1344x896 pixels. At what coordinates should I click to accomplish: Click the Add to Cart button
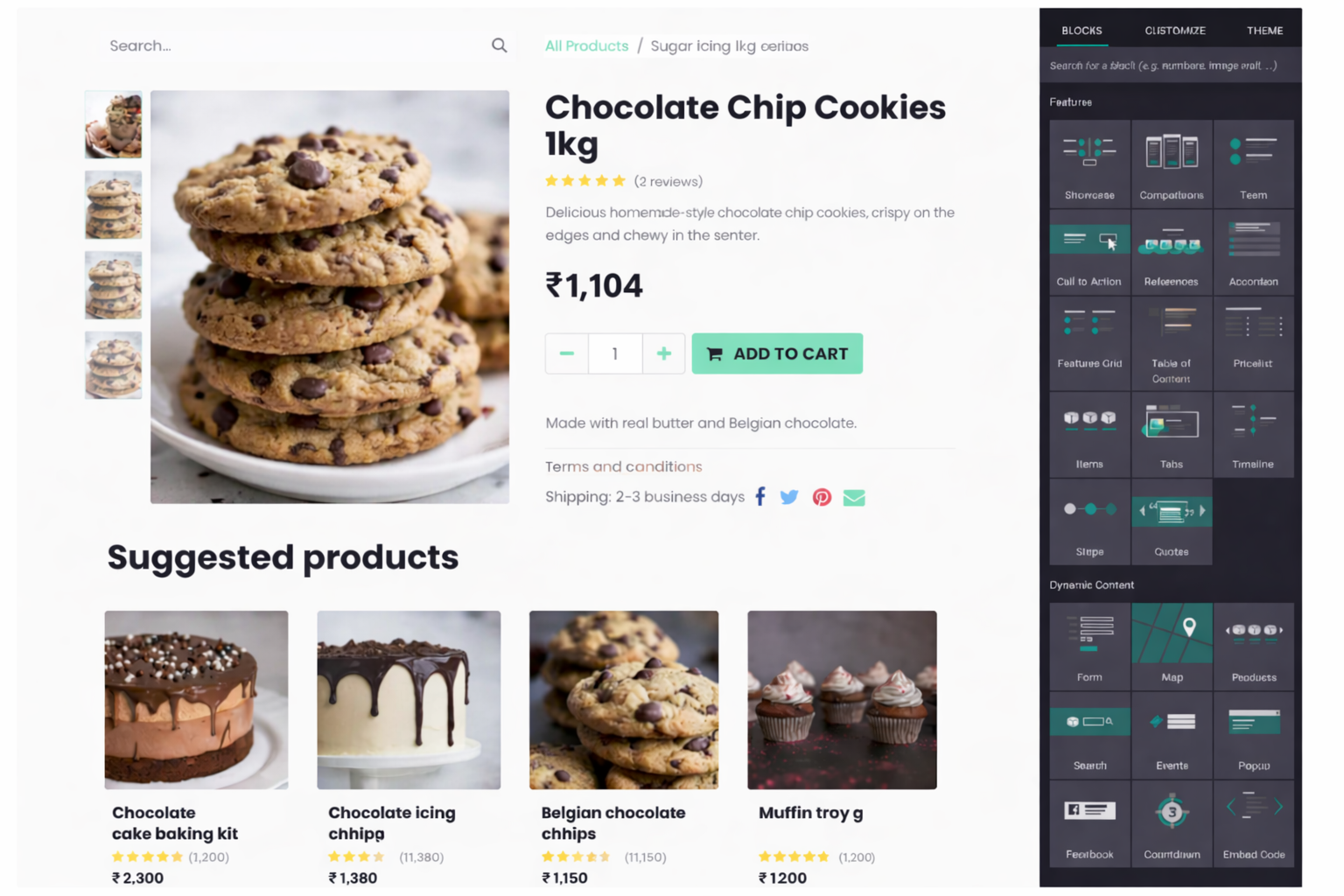777,353
